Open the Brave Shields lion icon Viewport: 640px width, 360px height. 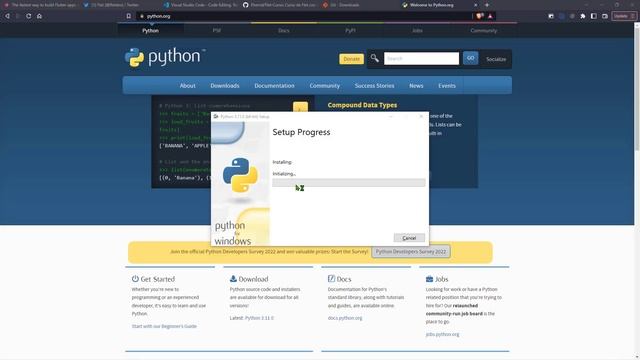coord(480,16)
